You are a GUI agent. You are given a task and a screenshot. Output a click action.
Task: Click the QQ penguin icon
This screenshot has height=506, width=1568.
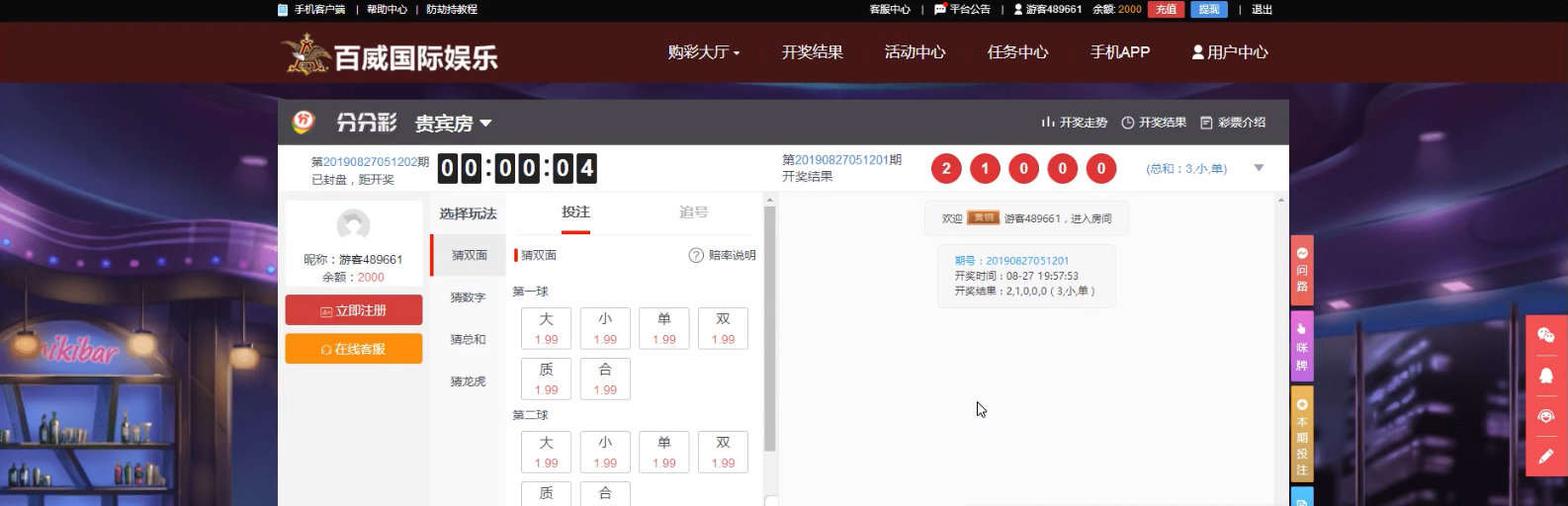click(1546, 377)
